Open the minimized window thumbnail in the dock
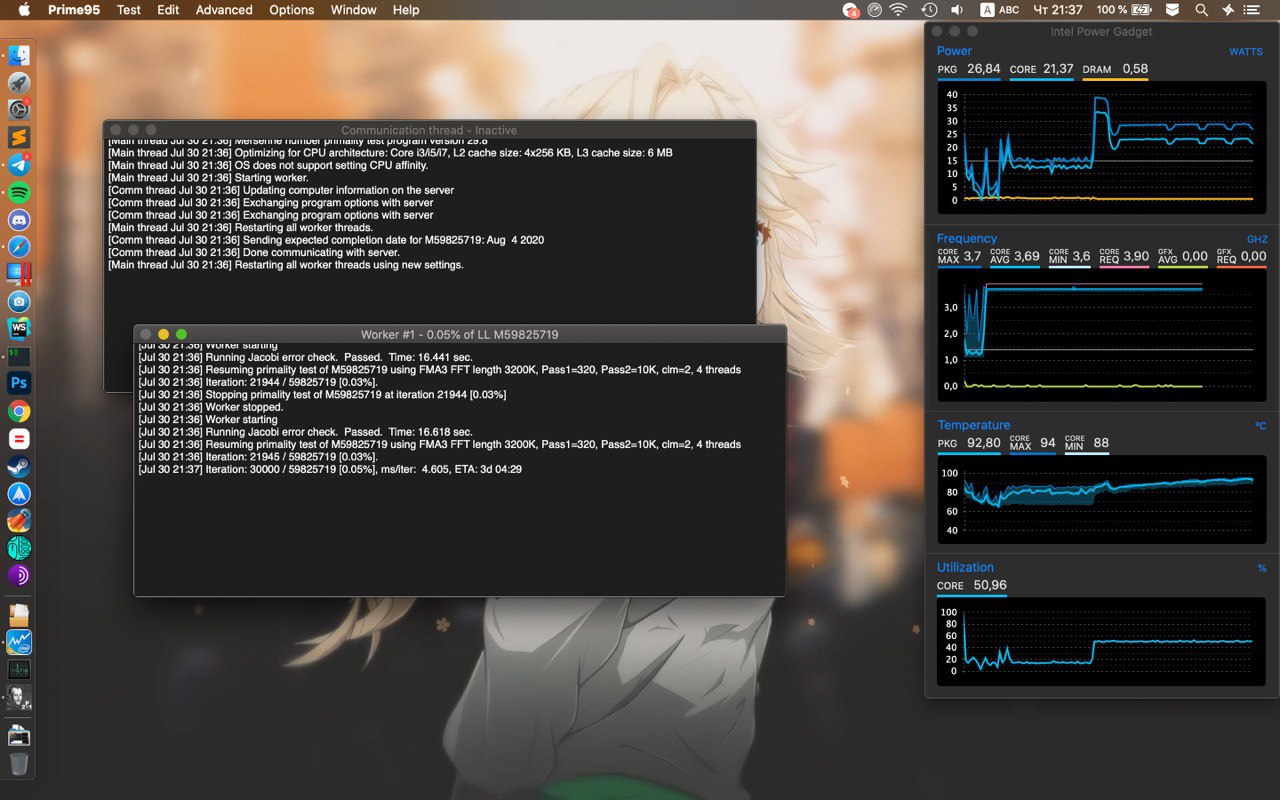Screen dimensions: 1280x800 (x=19, y=737)
